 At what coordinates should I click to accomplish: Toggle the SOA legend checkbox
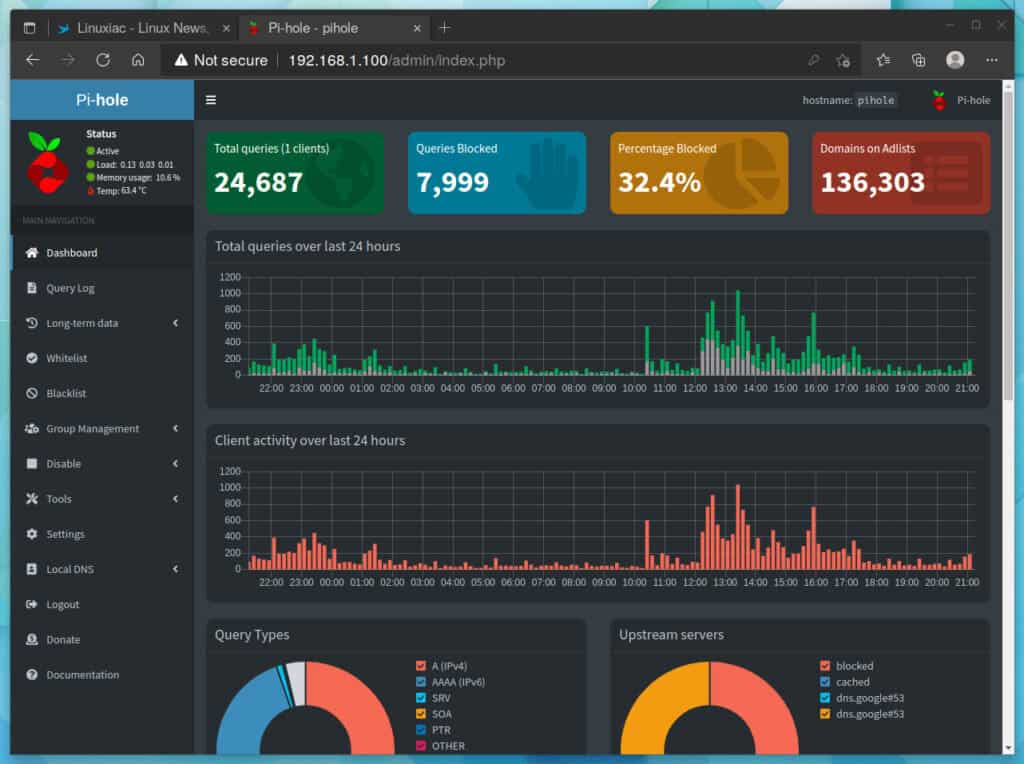[421, 714]
